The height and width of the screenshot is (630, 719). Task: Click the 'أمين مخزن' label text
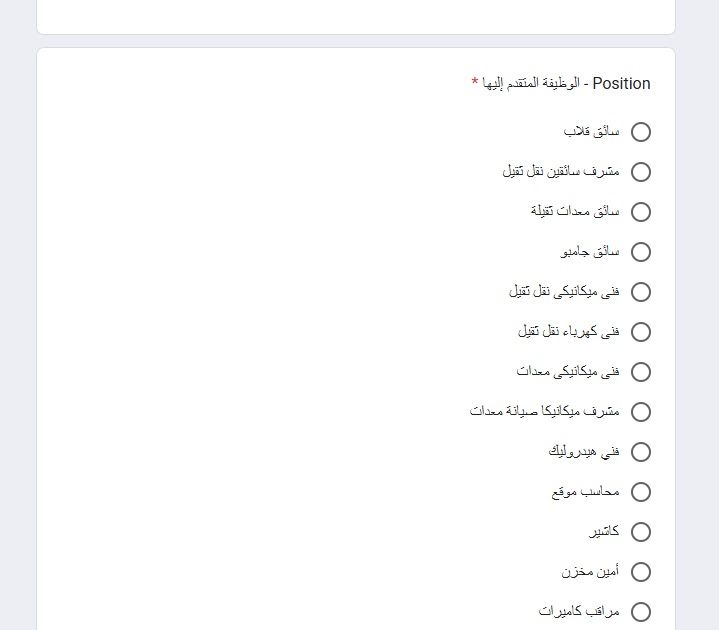[590, 572]
